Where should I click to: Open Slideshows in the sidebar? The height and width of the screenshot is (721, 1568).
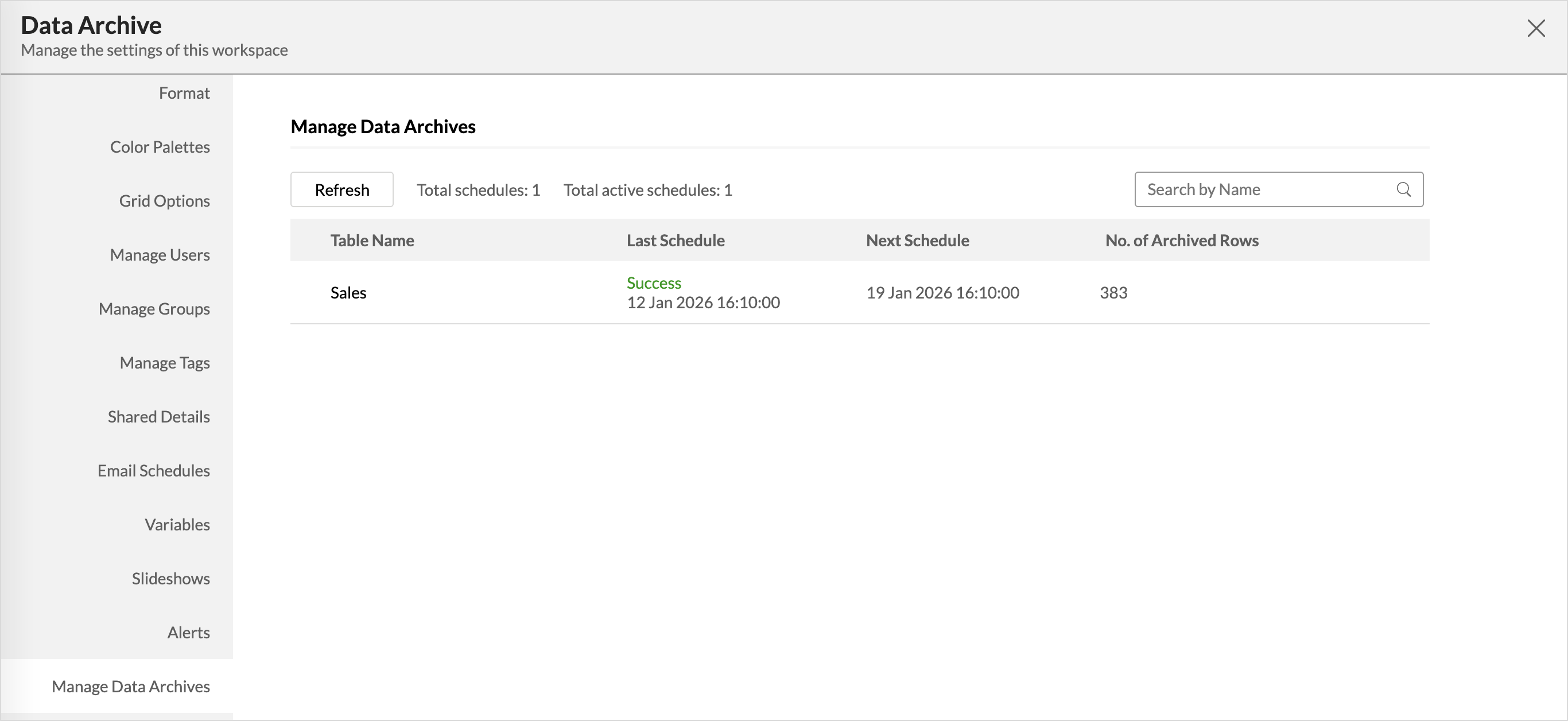tap(170, 579)
